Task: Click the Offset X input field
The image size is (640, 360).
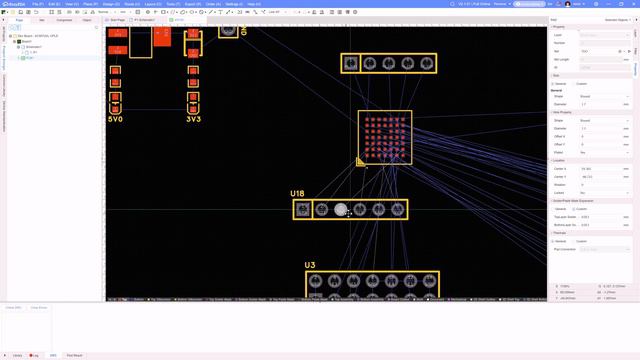Action: click(x=601, y=136)
